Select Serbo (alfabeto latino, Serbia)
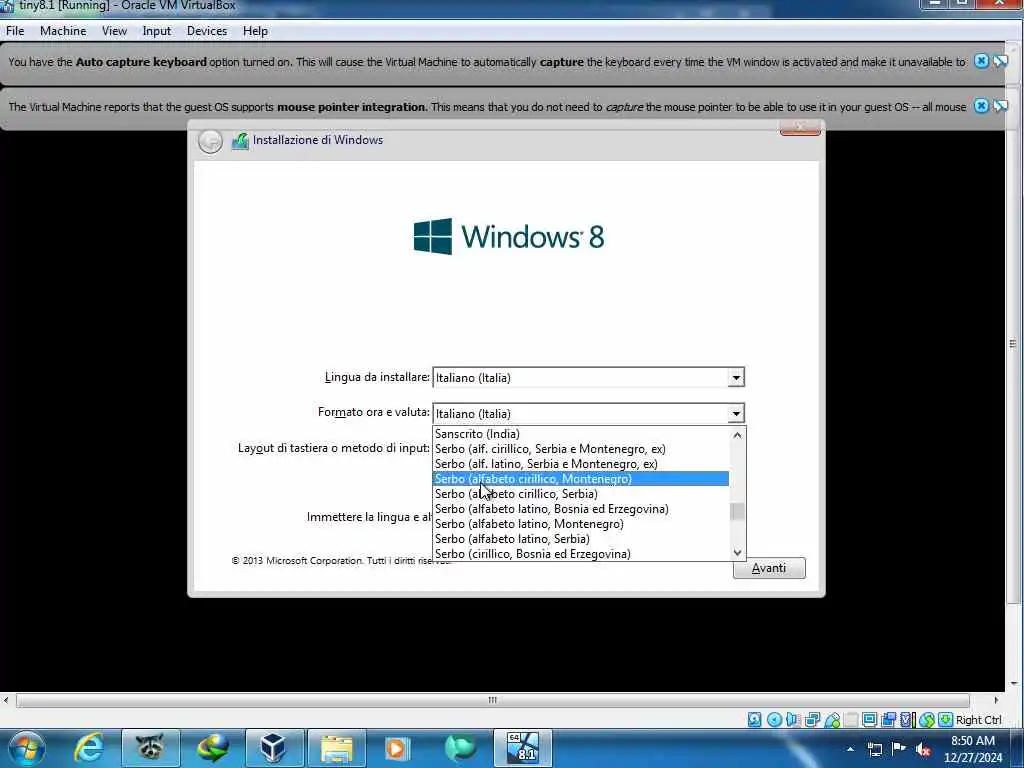1024x768 pixels. click(x=581, y=539)
